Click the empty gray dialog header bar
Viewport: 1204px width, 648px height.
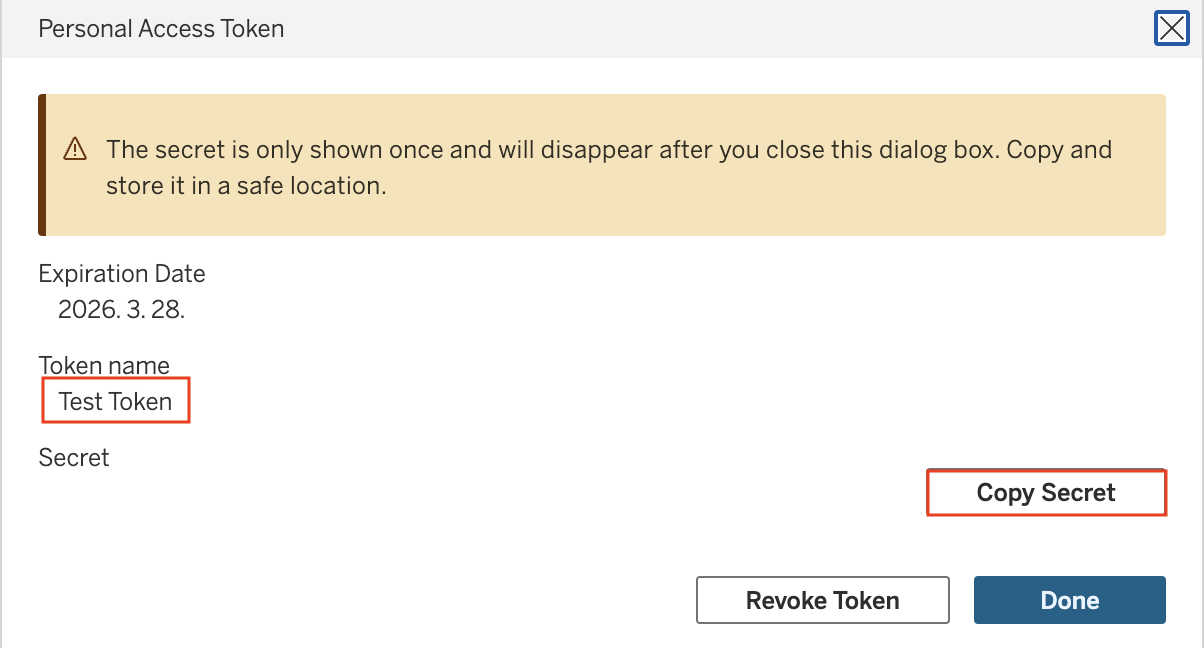point(720,29)
